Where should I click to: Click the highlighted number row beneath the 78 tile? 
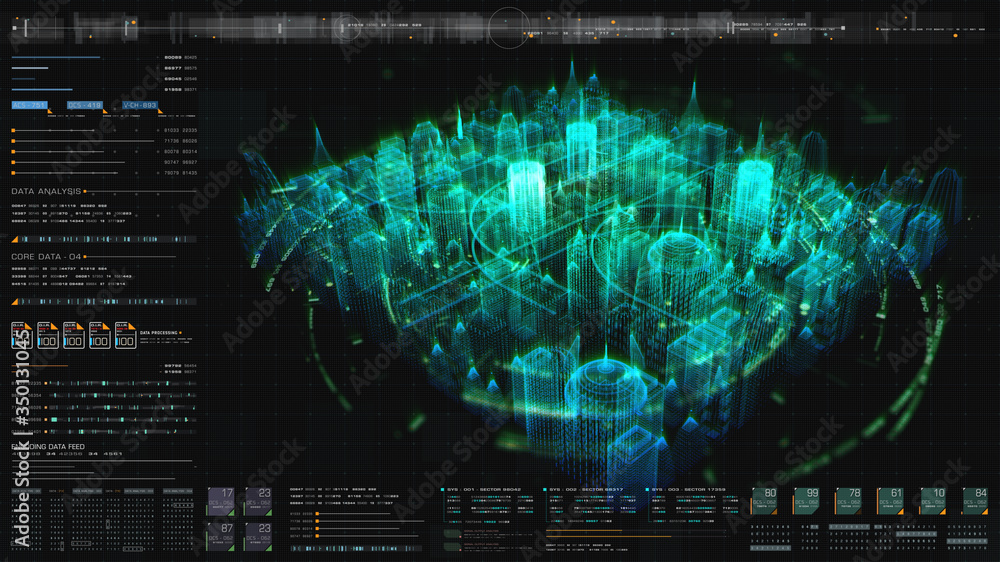(x=849, y=528)
